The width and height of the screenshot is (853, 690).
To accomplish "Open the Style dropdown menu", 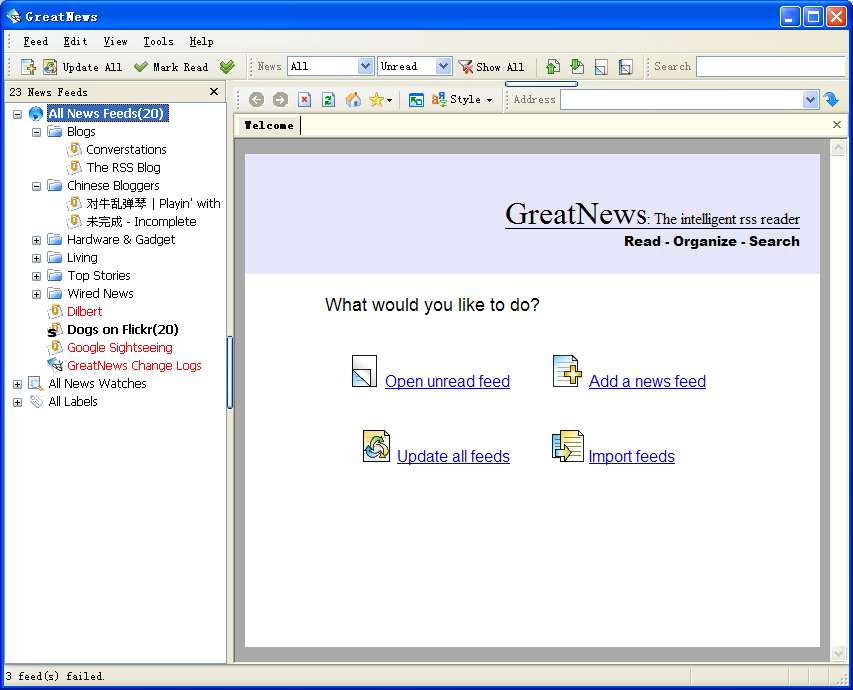I will [462, 100].
